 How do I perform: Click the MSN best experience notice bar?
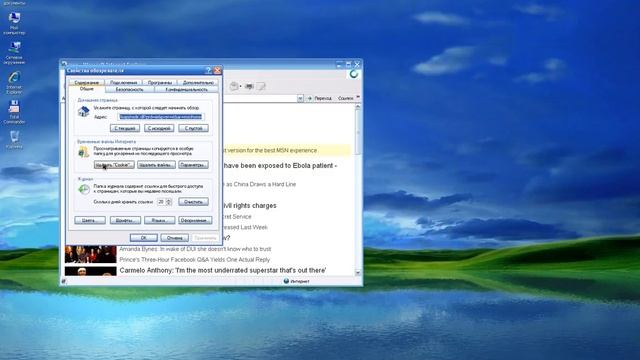[287, 150]
